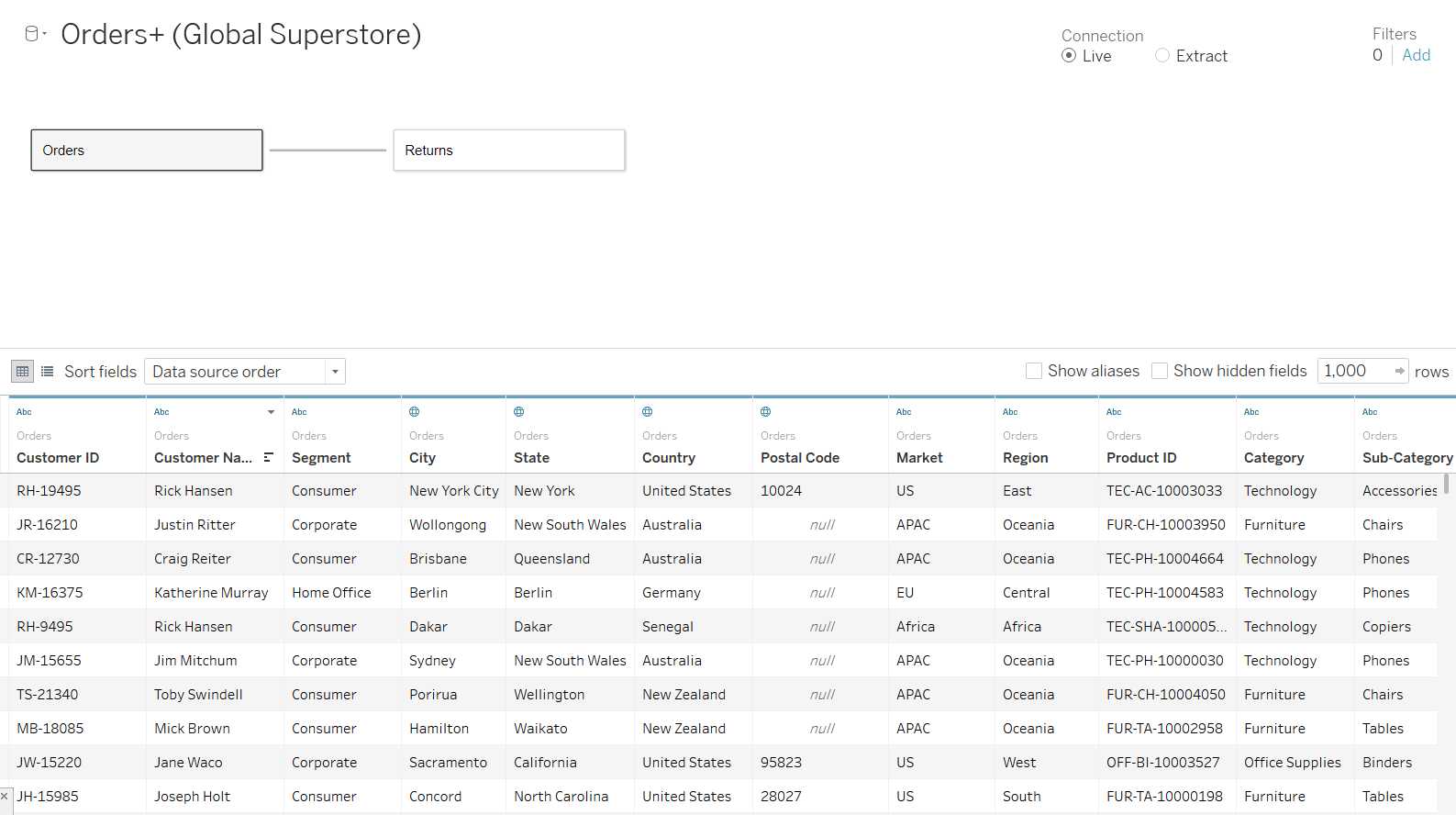Click the globe geographic icon above Postal Code
The image size is (1456, 815).
[766, 412]
